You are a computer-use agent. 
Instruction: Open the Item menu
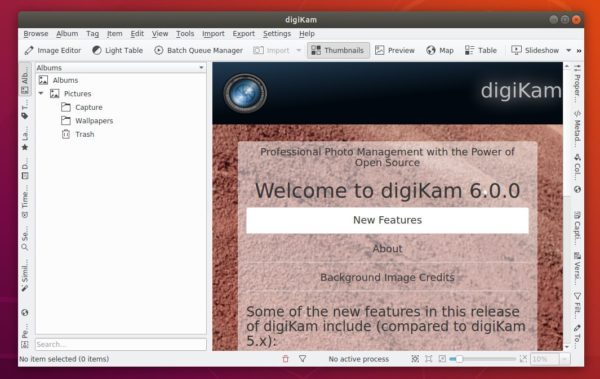pos(114,34)
